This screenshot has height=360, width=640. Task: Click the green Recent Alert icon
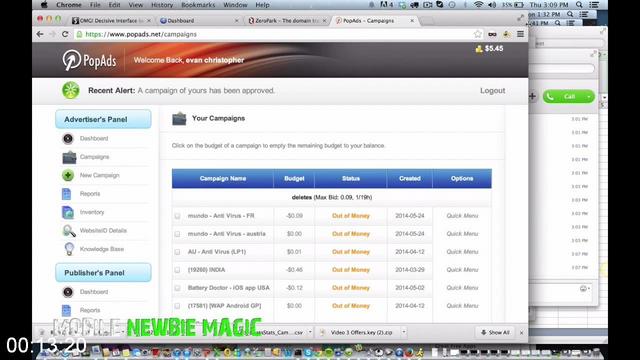click(x=71, y=90)
